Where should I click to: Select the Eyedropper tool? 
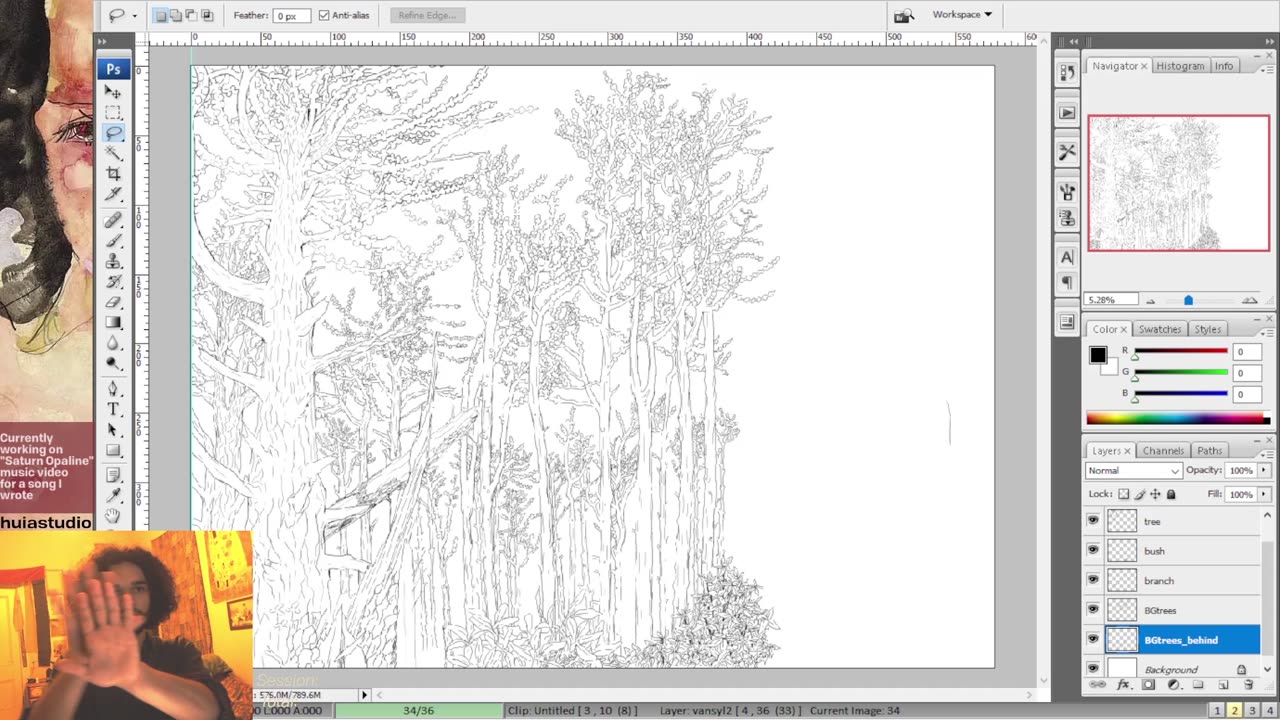113,495
